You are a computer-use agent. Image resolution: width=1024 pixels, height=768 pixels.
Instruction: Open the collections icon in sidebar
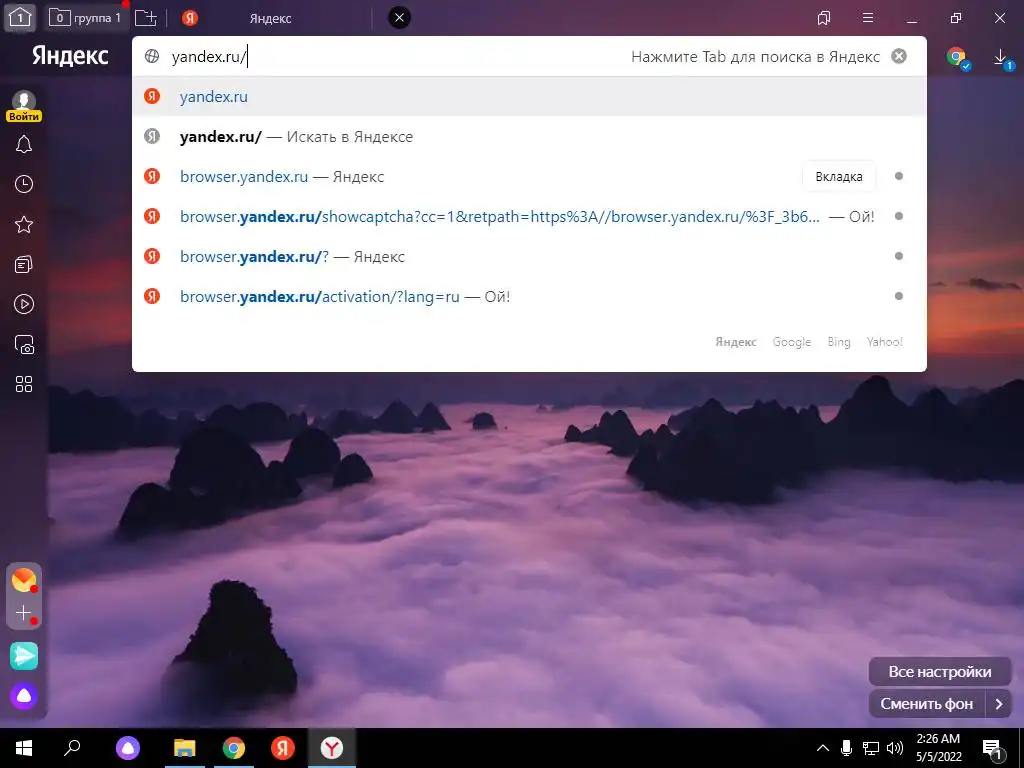tap(24, 264)
